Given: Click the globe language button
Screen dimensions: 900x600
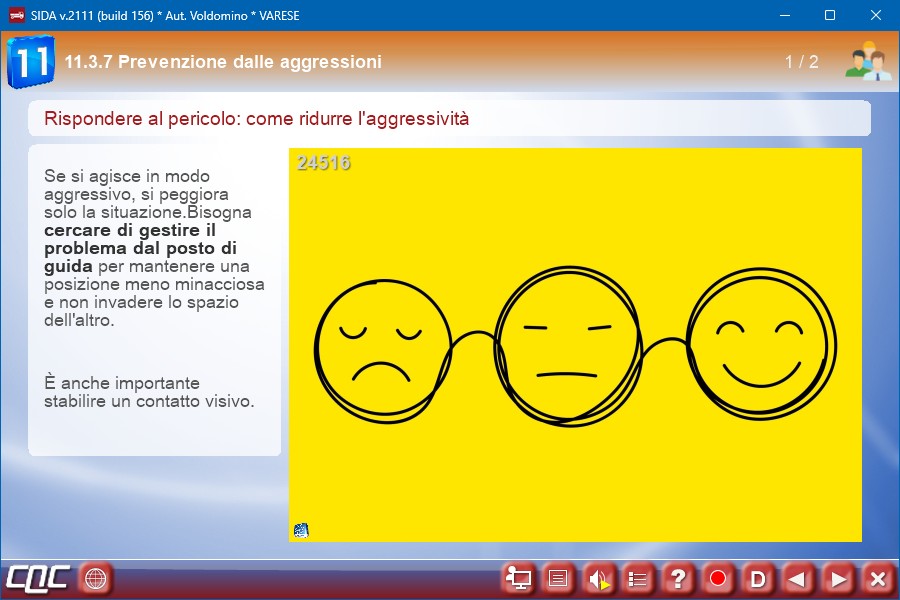Looking at the screenshot, I should 96,578.
